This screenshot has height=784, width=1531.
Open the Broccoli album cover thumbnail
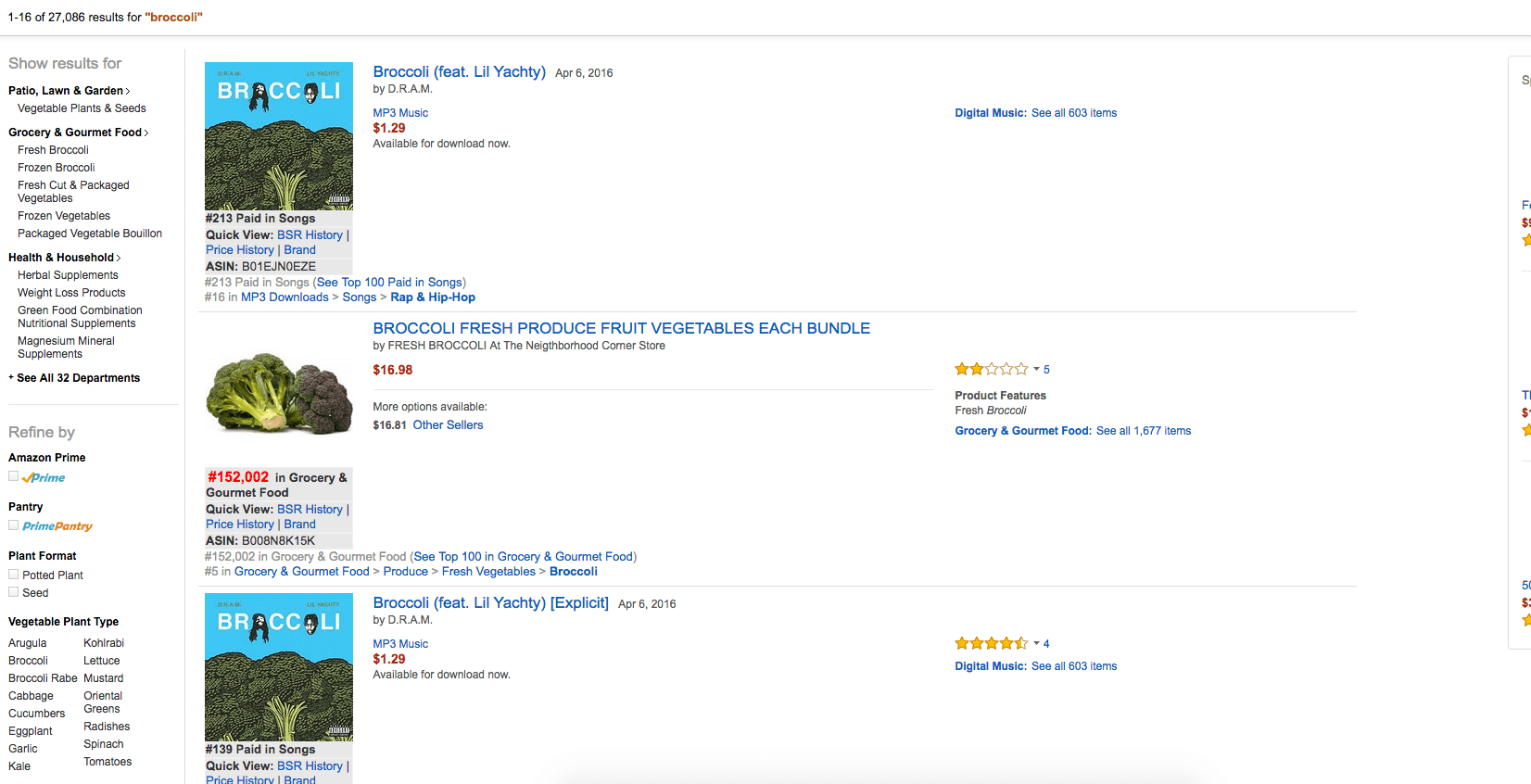coord(279,136)
